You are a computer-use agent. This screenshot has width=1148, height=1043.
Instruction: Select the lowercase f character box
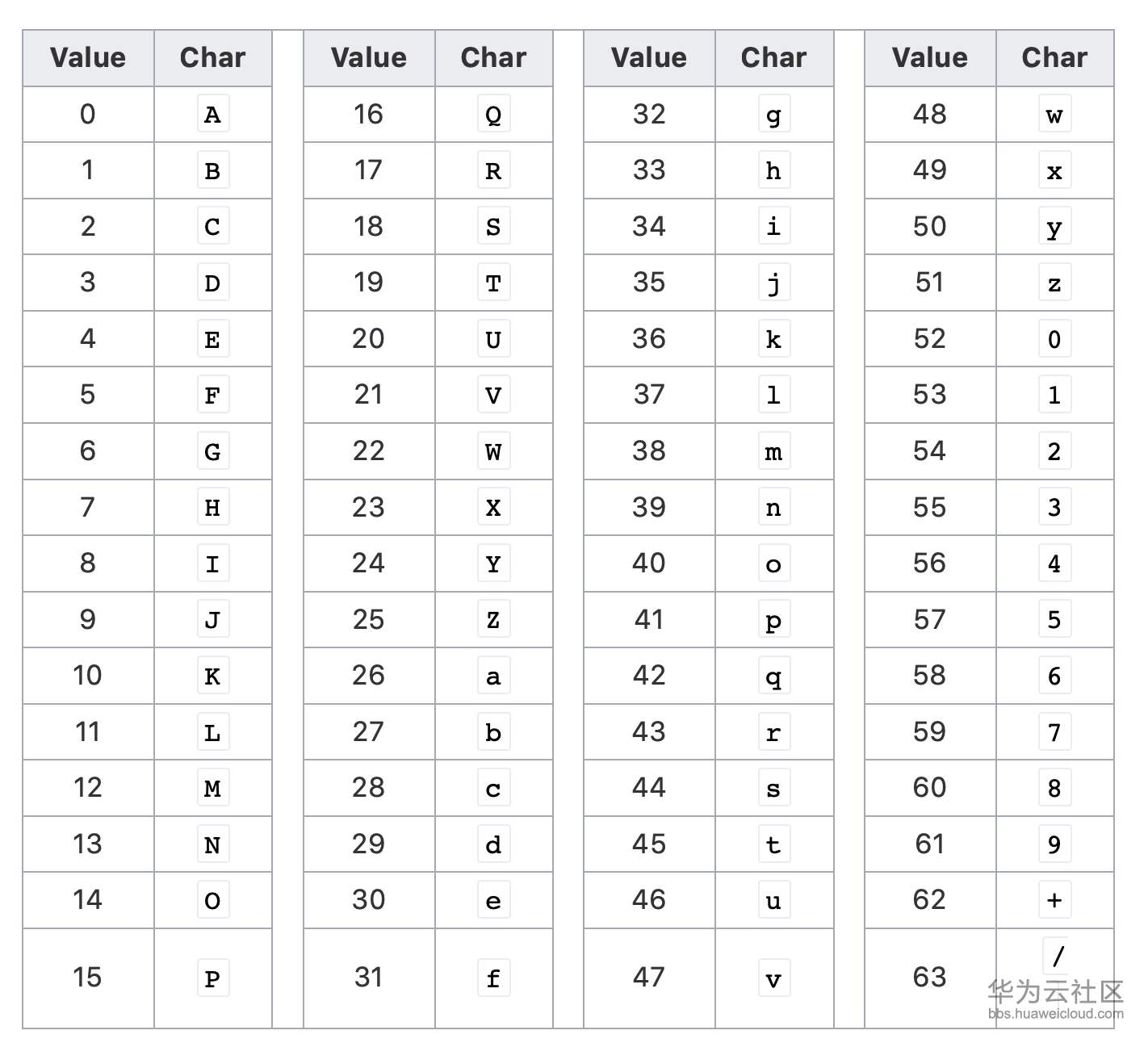[493, 978]
